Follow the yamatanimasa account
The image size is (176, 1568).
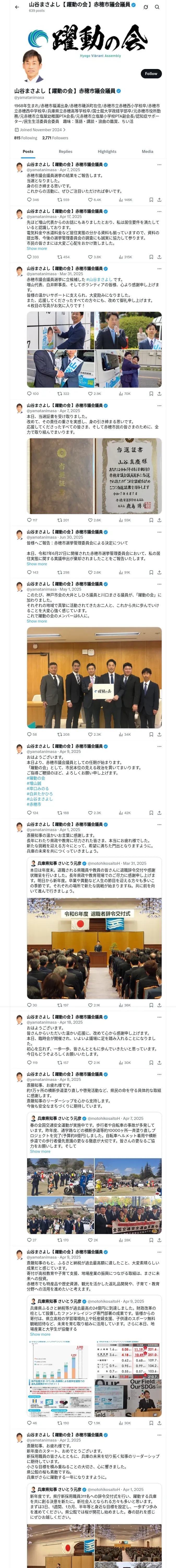coord(151,74)
